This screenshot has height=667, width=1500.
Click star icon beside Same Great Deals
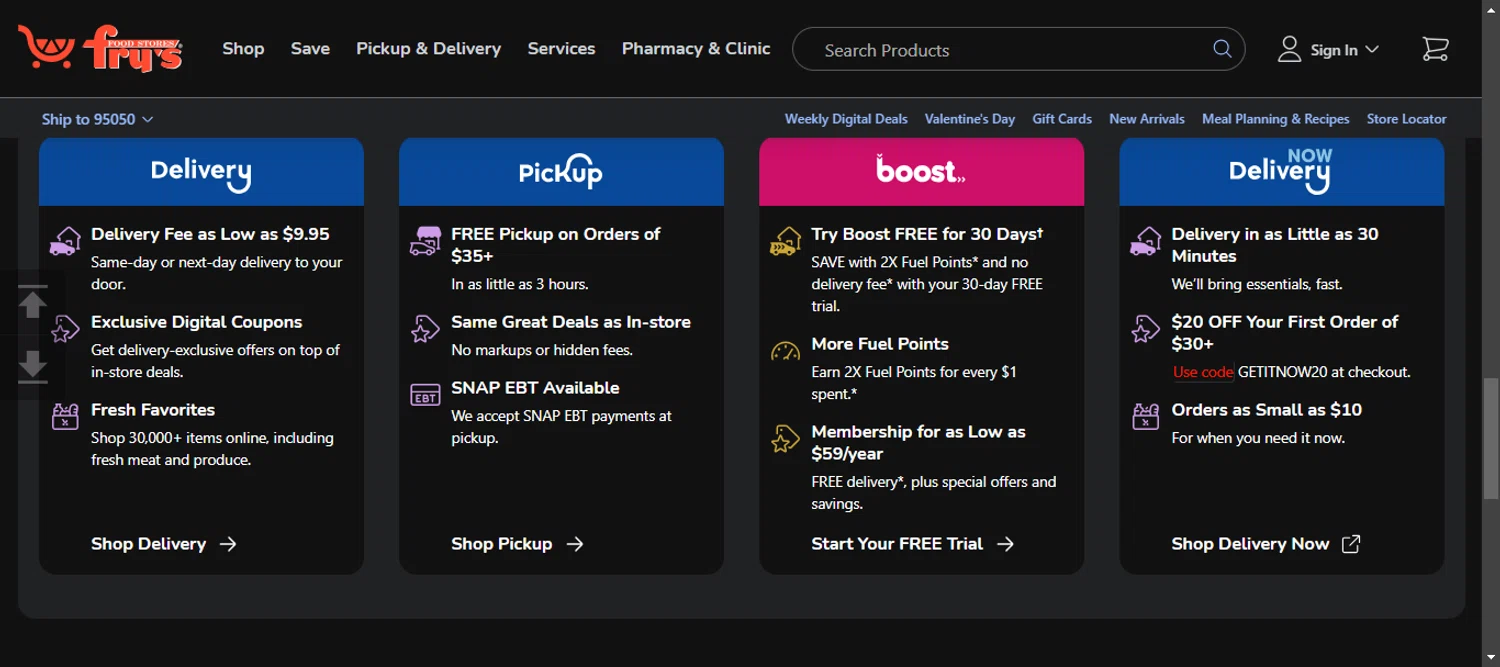point(425,329)
